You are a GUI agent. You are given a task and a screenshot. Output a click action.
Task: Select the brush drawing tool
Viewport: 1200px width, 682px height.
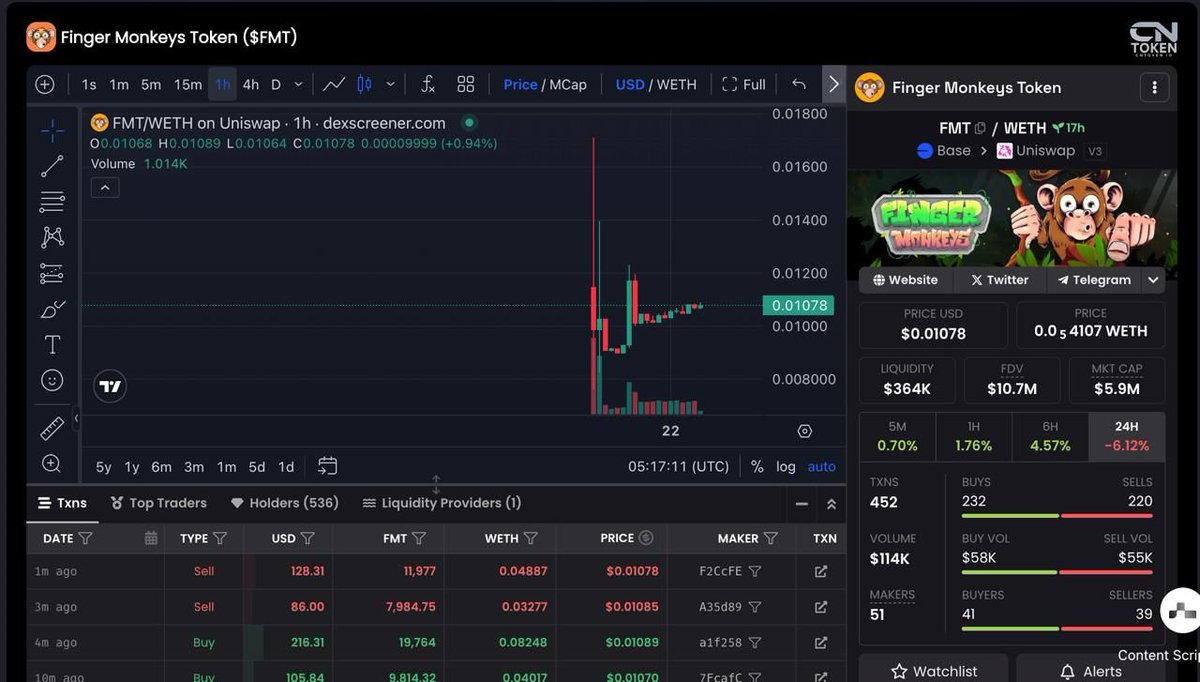[x=52, y=309]
